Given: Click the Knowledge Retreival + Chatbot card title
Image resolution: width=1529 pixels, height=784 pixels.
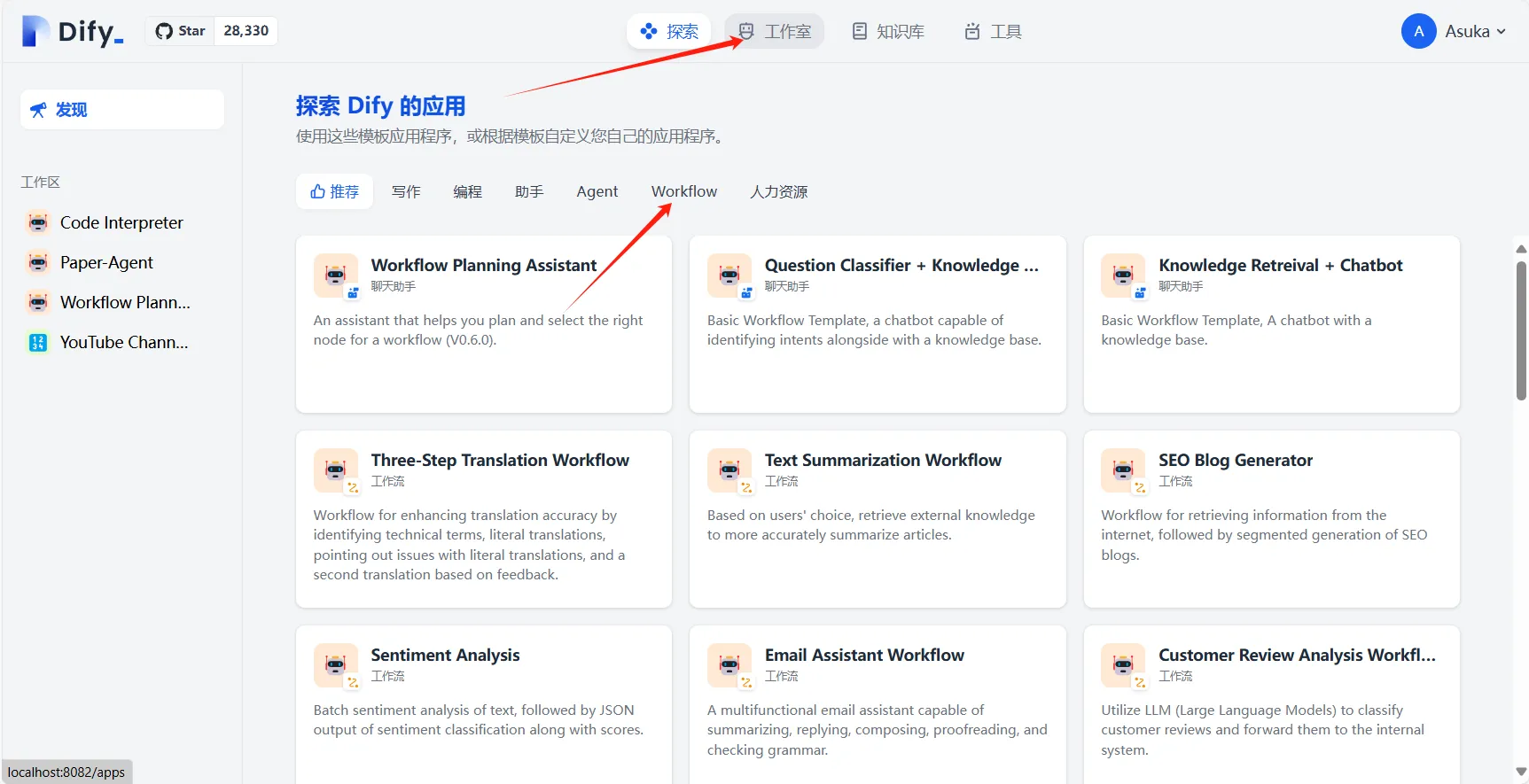Looking at the screenshot, I should 1281,265.
